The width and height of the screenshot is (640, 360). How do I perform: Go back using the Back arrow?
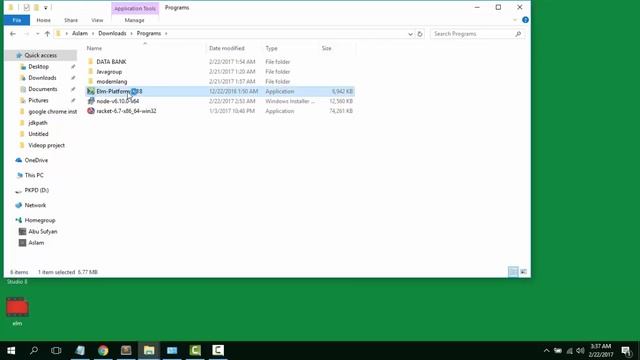(13, 33)
